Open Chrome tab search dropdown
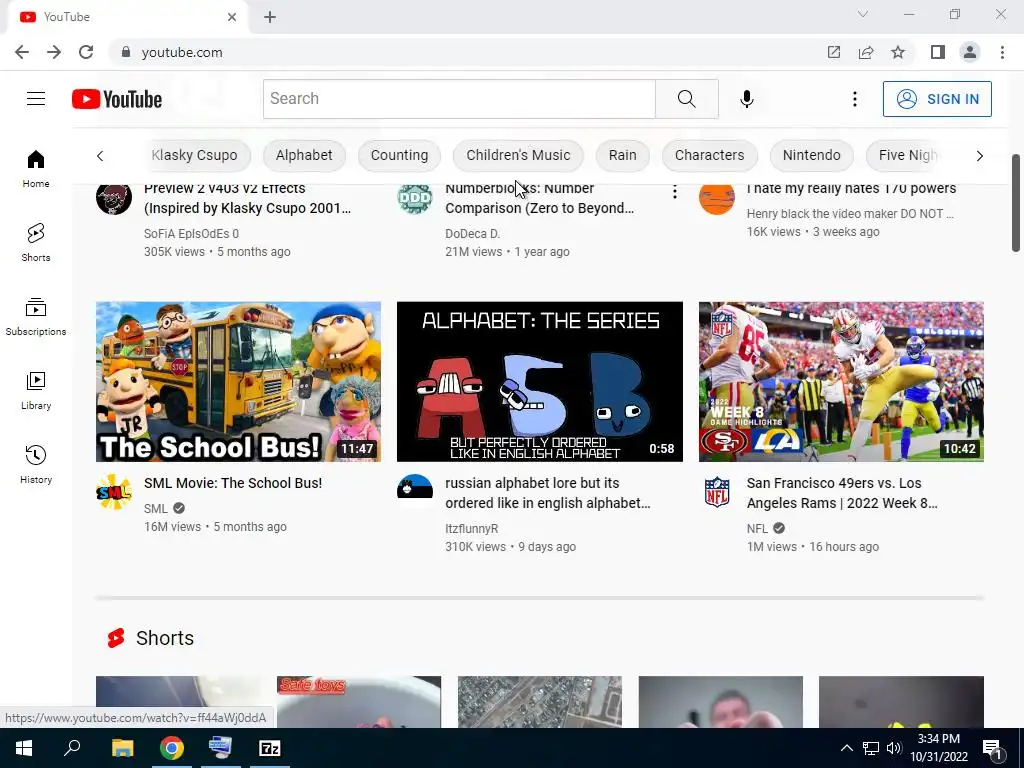Viewport: 1024px width, 768px height. (x=863, y=14)
